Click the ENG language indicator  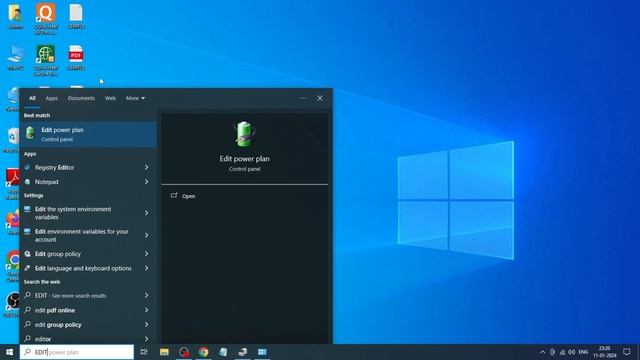click(583, 352)
